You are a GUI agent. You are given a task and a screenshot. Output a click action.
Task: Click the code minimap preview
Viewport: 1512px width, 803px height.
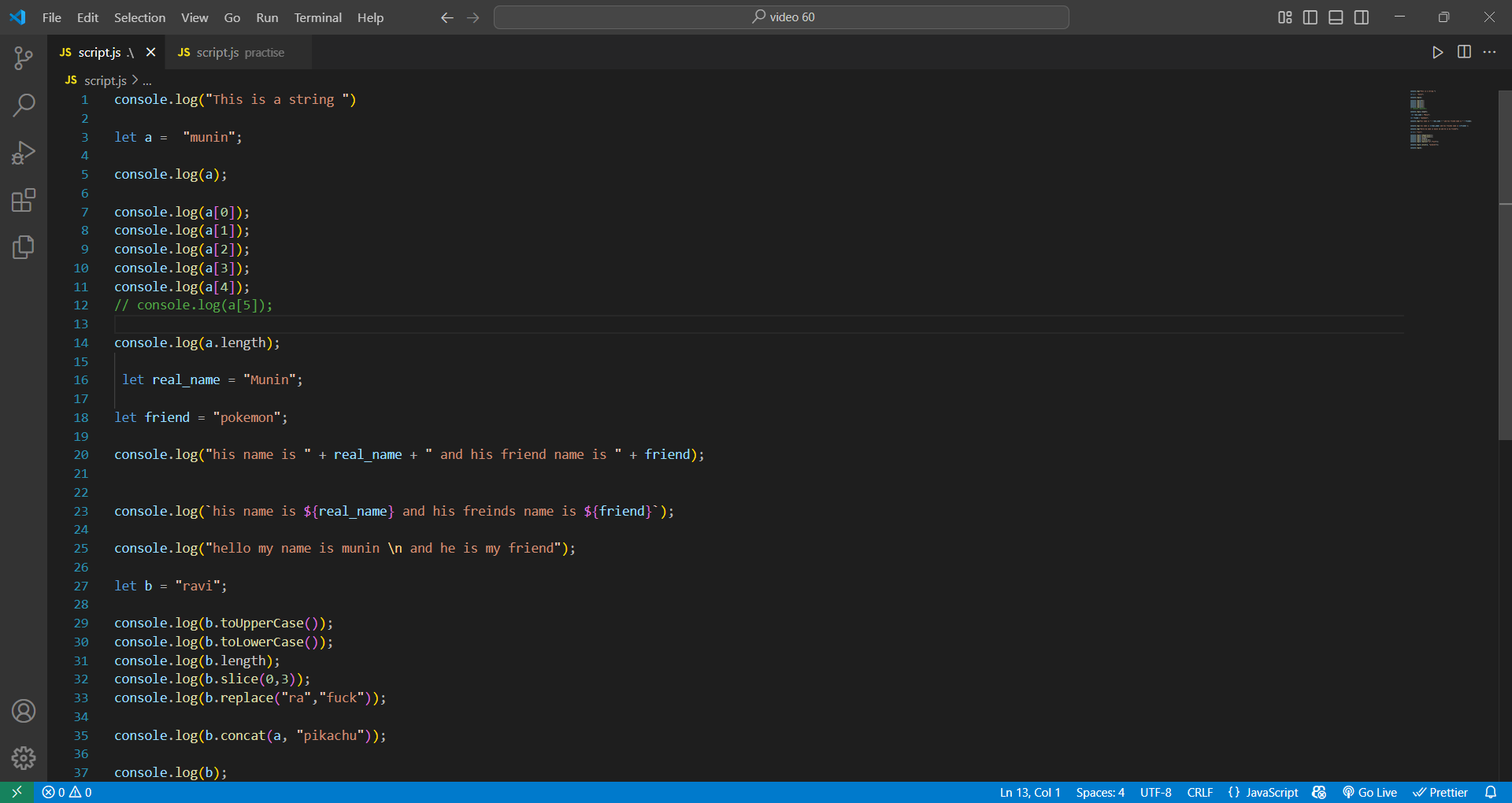(x=1441, y=118)
